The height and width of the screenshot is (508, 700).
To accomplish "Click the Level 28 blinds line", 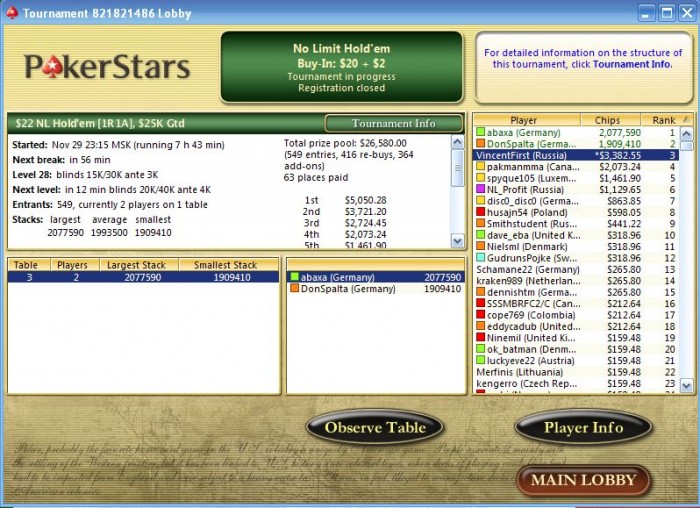I will tap(85, 175).
